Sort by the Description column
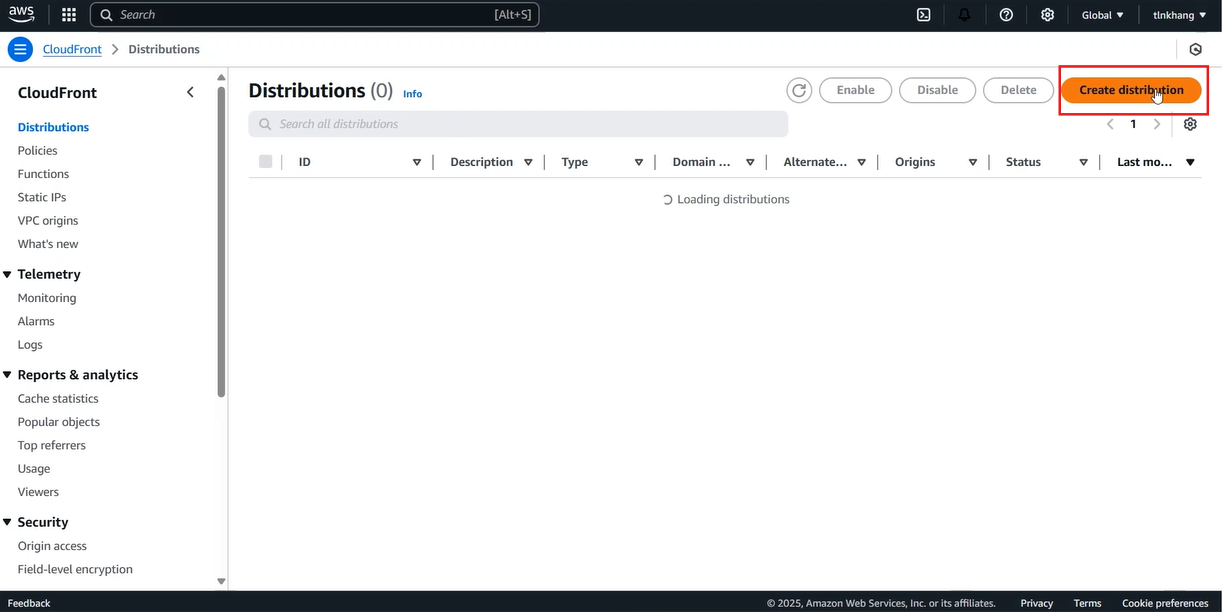This screenshot has height=612, width=1222. 528,162
